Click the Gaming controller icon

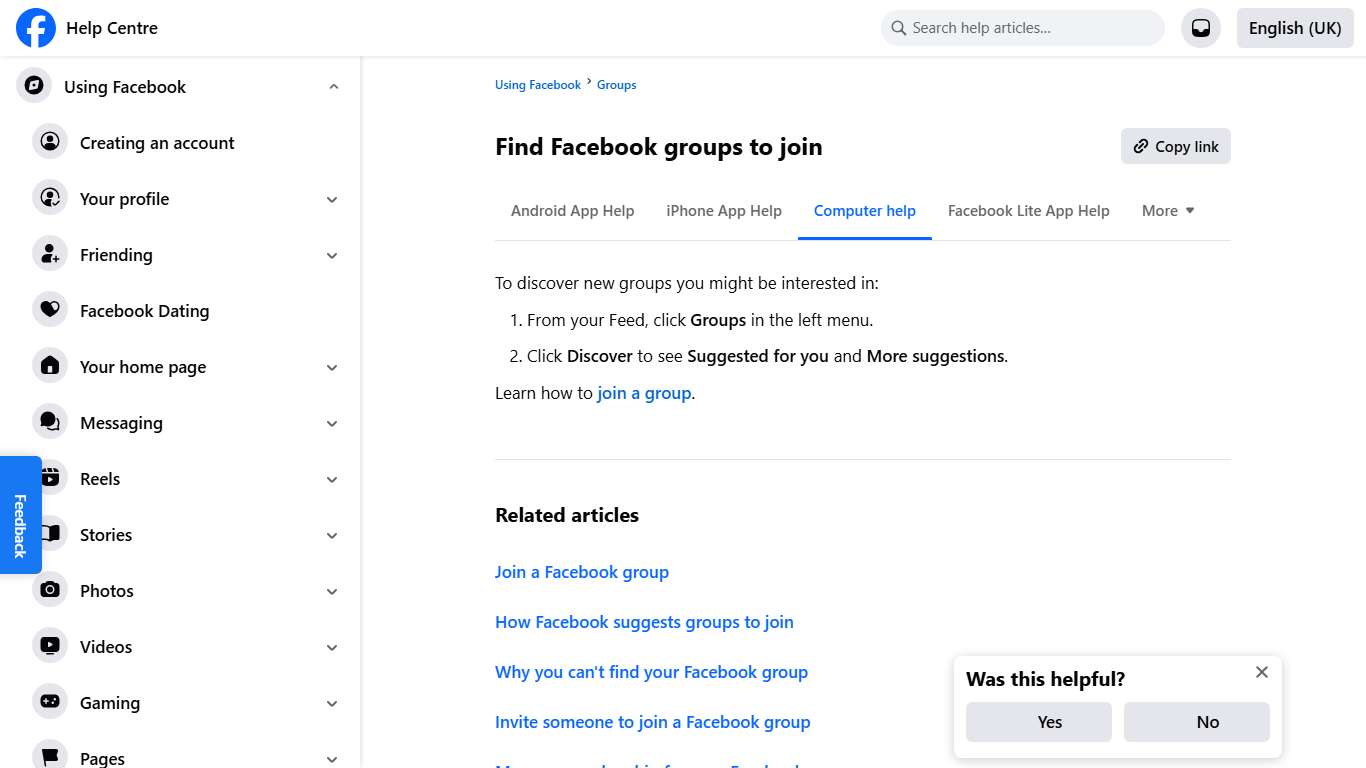[50, 702]
